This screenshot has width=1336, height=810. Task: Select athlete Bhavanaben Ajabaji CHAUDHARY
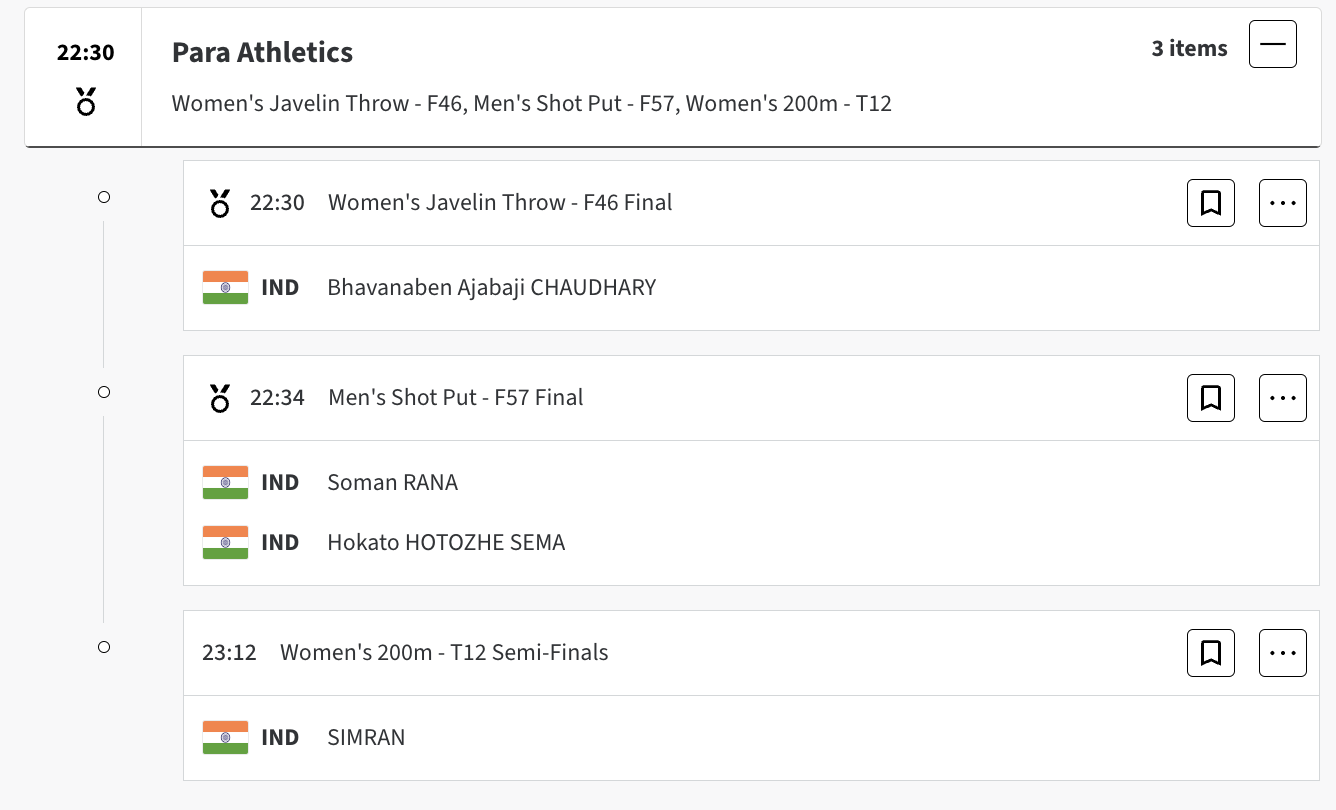coord(491,288)
